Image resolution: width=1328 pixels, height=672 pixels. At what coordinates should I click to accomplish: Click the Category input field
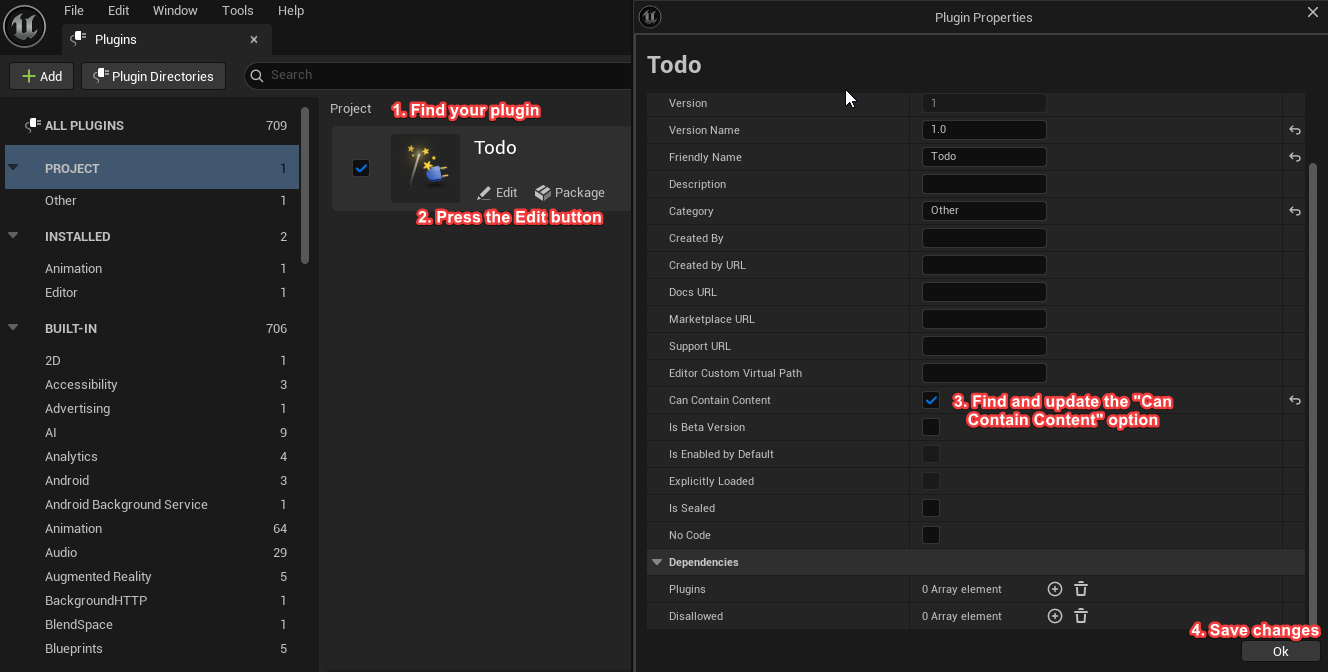click(x=984, y=211)
